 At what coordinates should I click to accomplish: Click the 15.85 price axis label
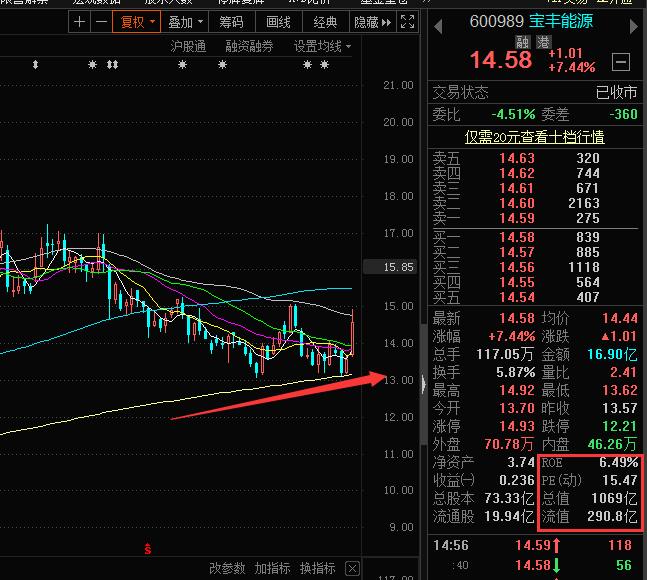pos(390,267)
